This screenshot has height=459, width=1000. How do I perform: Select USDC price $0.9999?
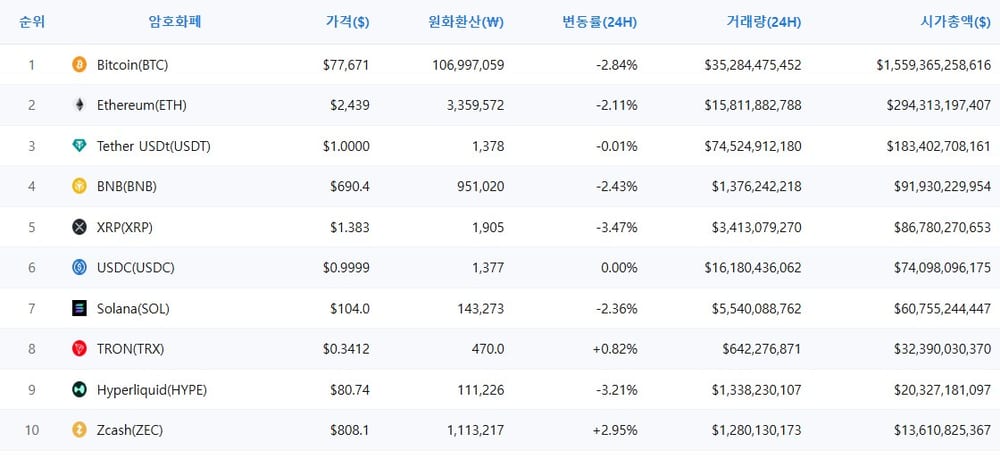pos(346,268)
